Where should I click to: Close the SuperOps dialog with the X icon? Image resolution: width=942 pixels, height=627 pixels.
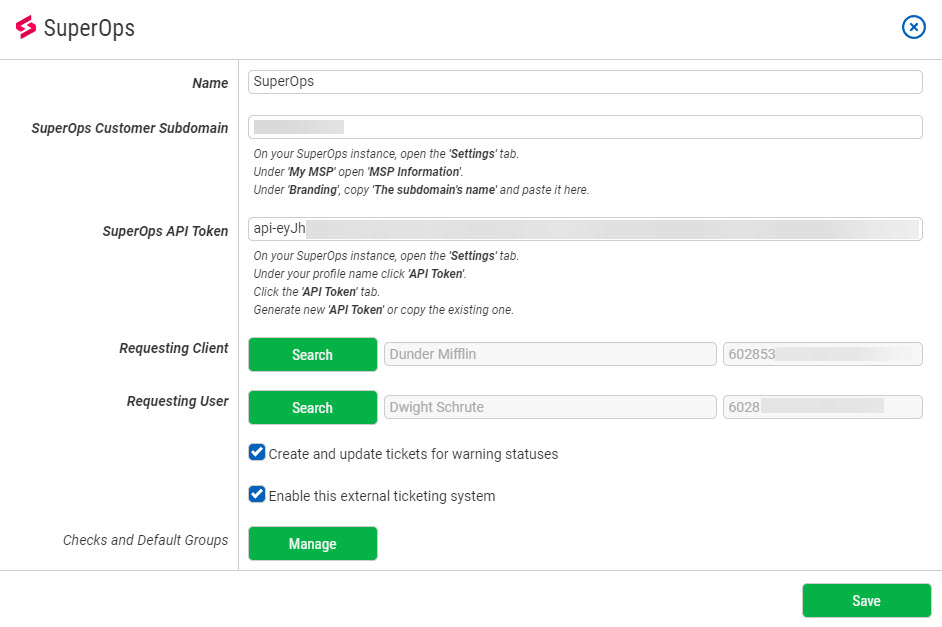pyautogui.click(x=913, y=27)
